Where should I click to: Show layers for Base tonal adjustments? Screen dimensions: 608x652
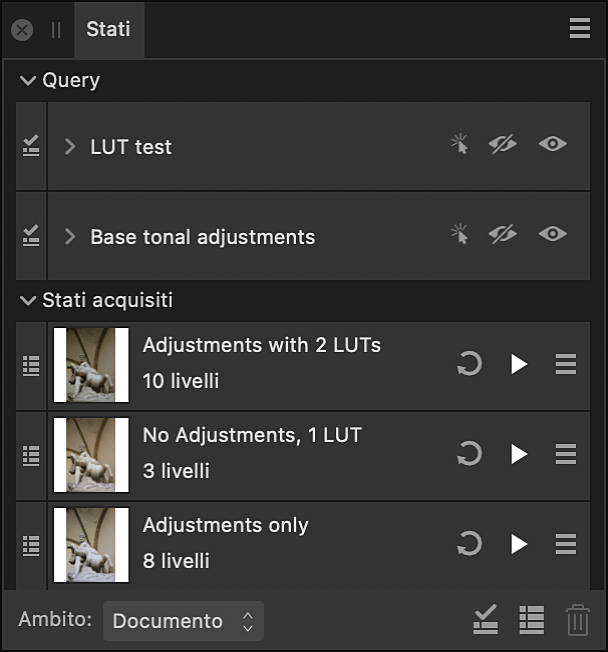[x=552, y=235]
